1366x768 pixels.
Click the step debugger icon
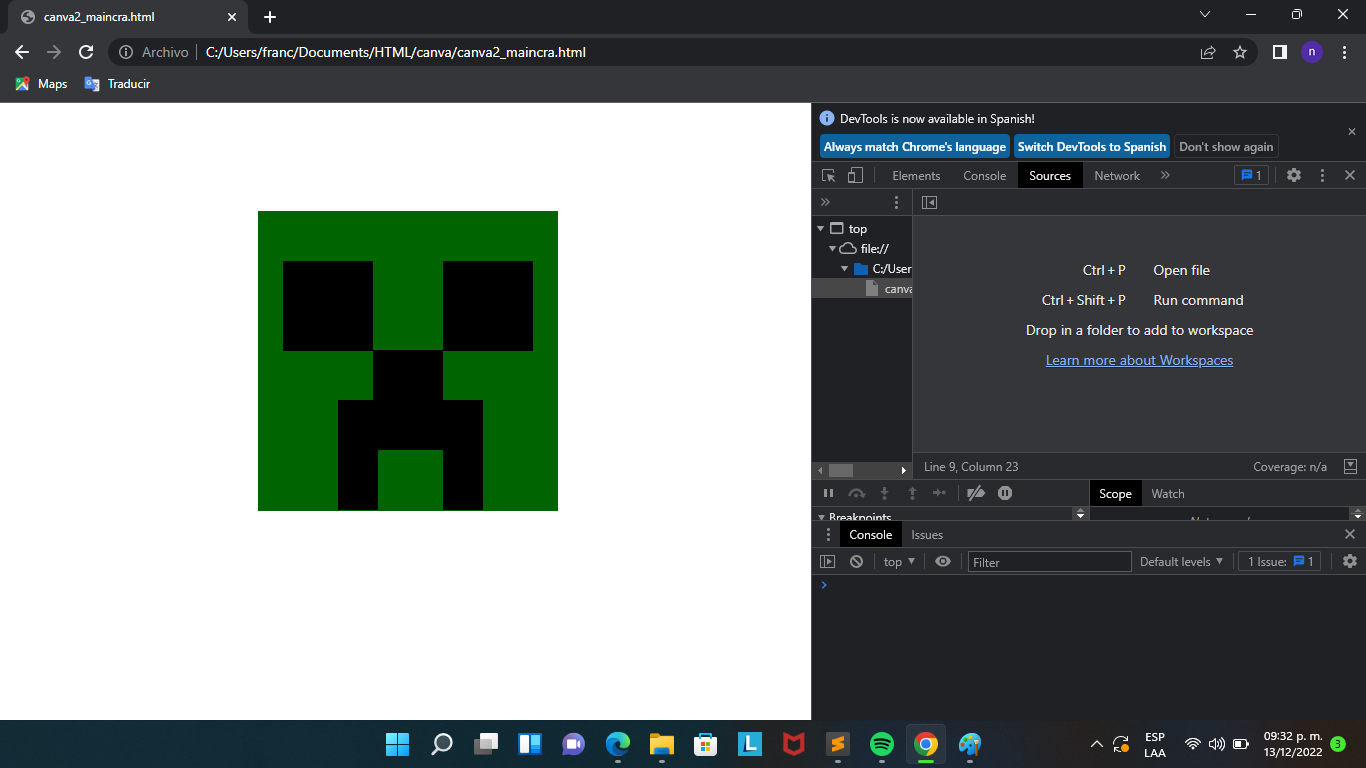point(939,493)
